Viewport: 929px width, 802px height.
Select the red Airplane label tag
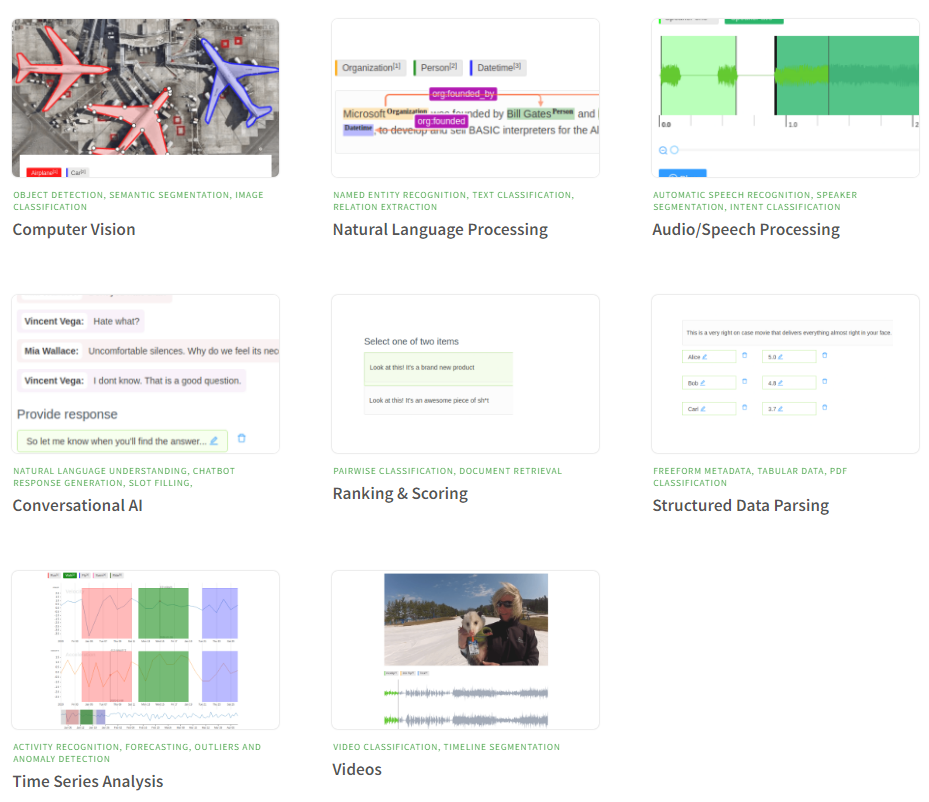point(44,172)
